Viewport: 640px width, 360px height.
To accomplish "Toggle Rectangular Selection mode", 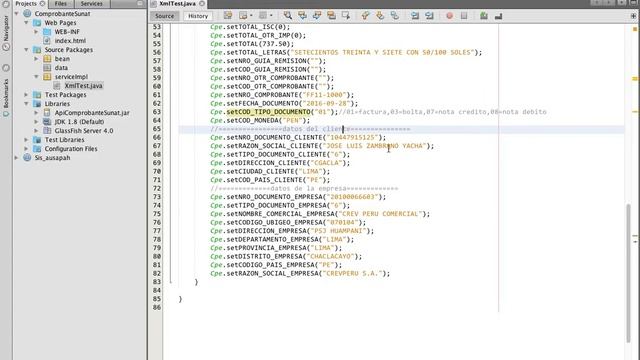I will [x=346, y=16].
